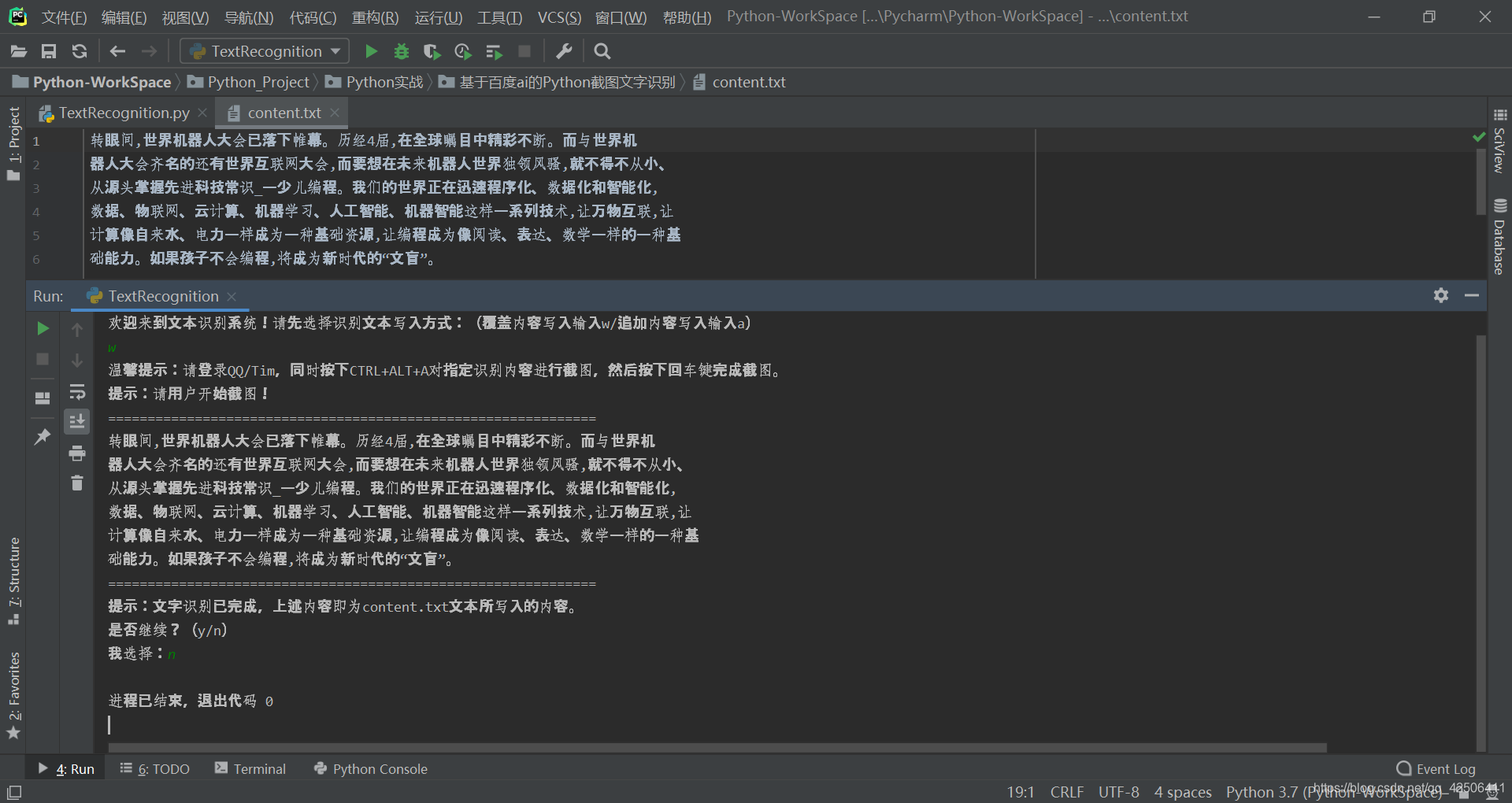The image size is (1512, 803).
Task: Navigate back with the left arrow
Action: click(x=117, y=51)
